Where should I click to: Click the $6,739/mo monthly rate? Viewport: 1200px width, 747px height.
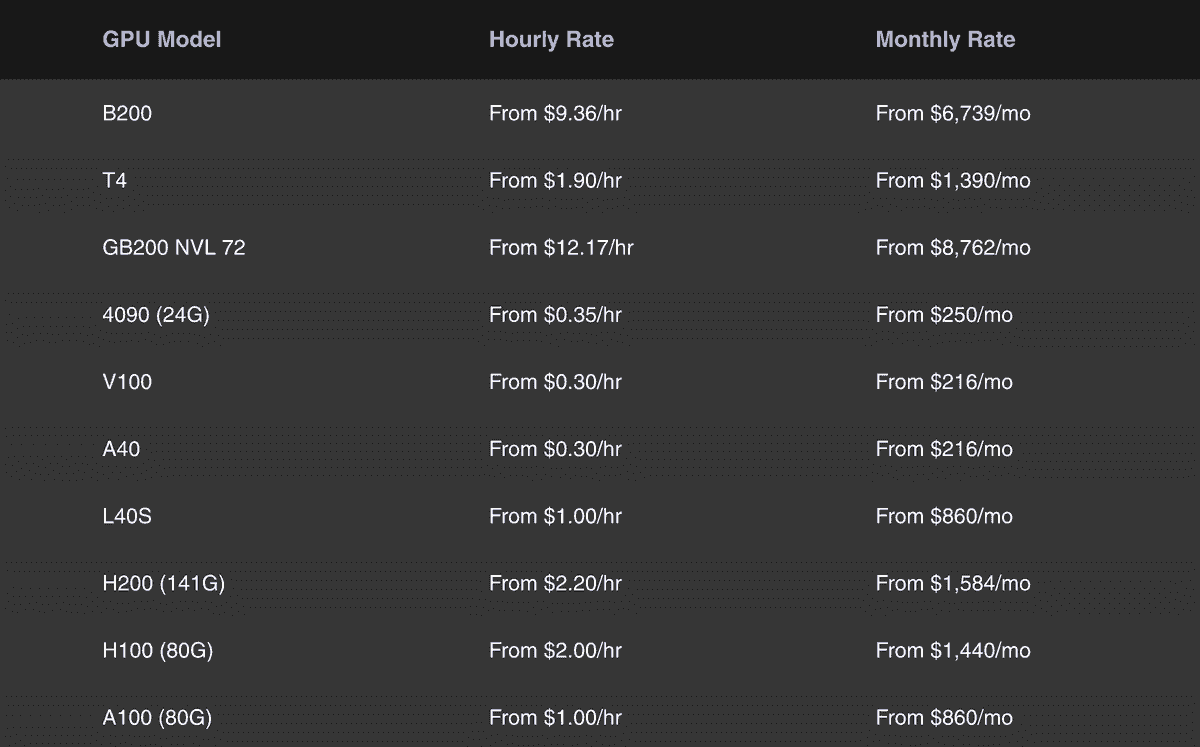click(953, 114)
